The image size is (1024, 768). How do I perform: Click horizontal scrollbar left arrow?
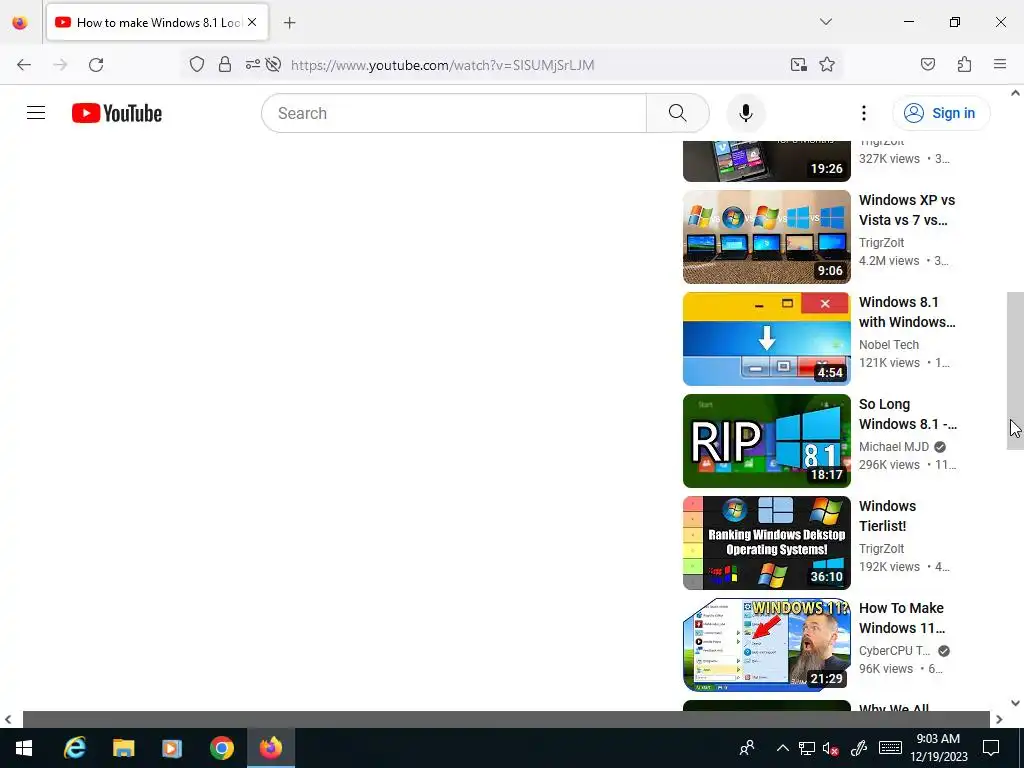8,720
